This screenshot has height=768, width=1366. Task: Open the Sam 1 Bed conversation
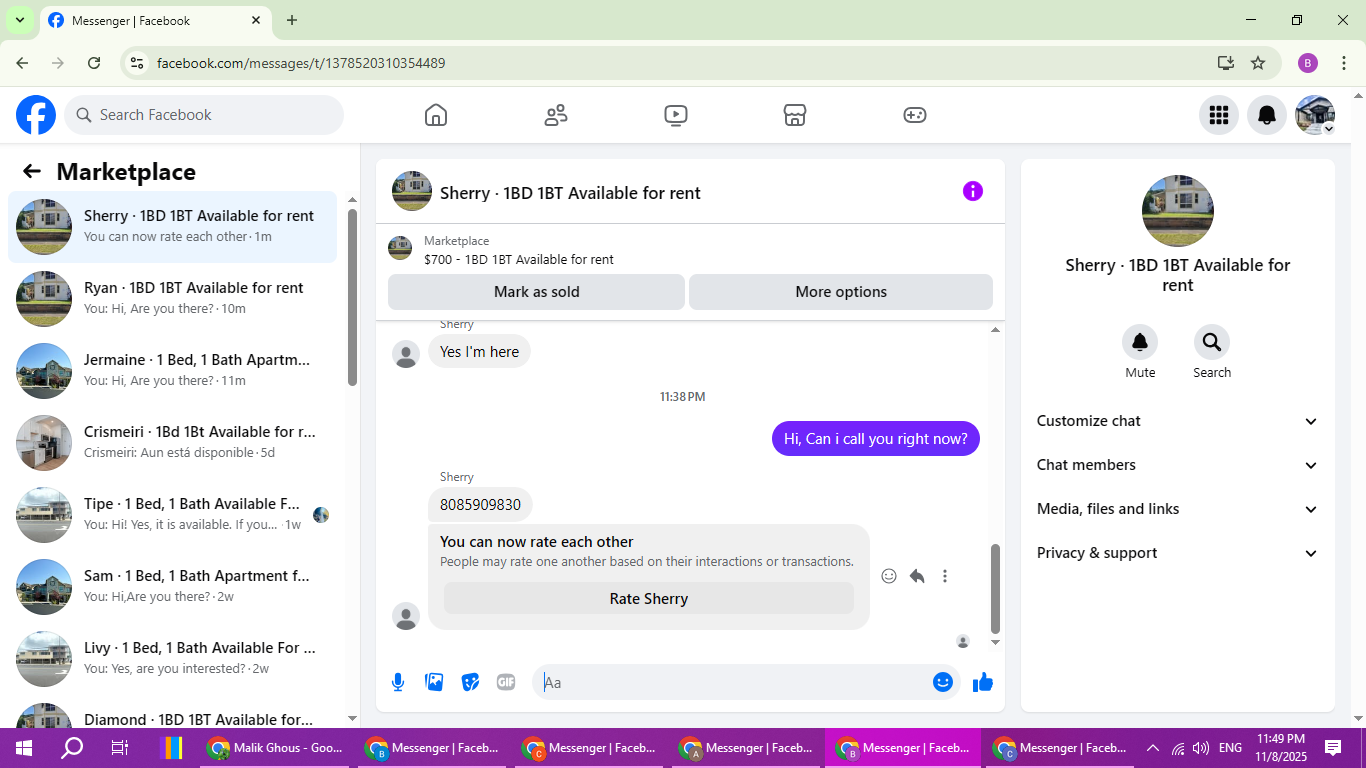[173, 587]
